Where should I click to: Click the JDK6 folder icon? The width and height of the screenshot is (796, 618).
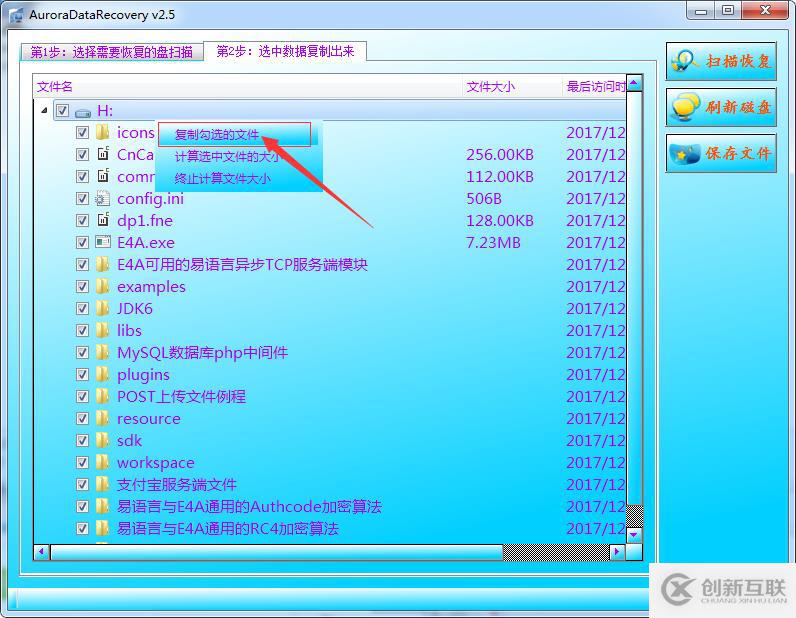(102, 308)
